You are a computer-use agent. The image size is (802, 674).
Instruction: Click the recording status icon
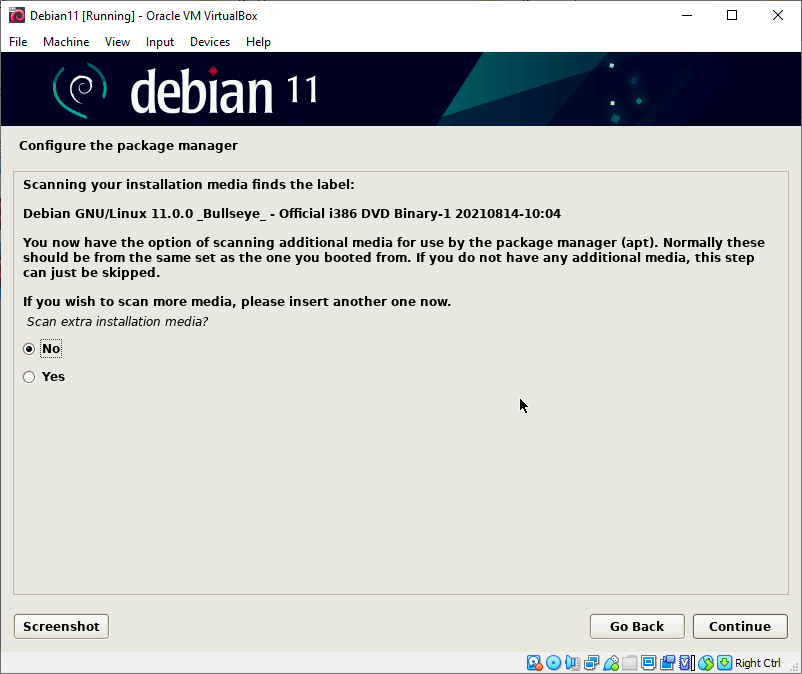667,663
